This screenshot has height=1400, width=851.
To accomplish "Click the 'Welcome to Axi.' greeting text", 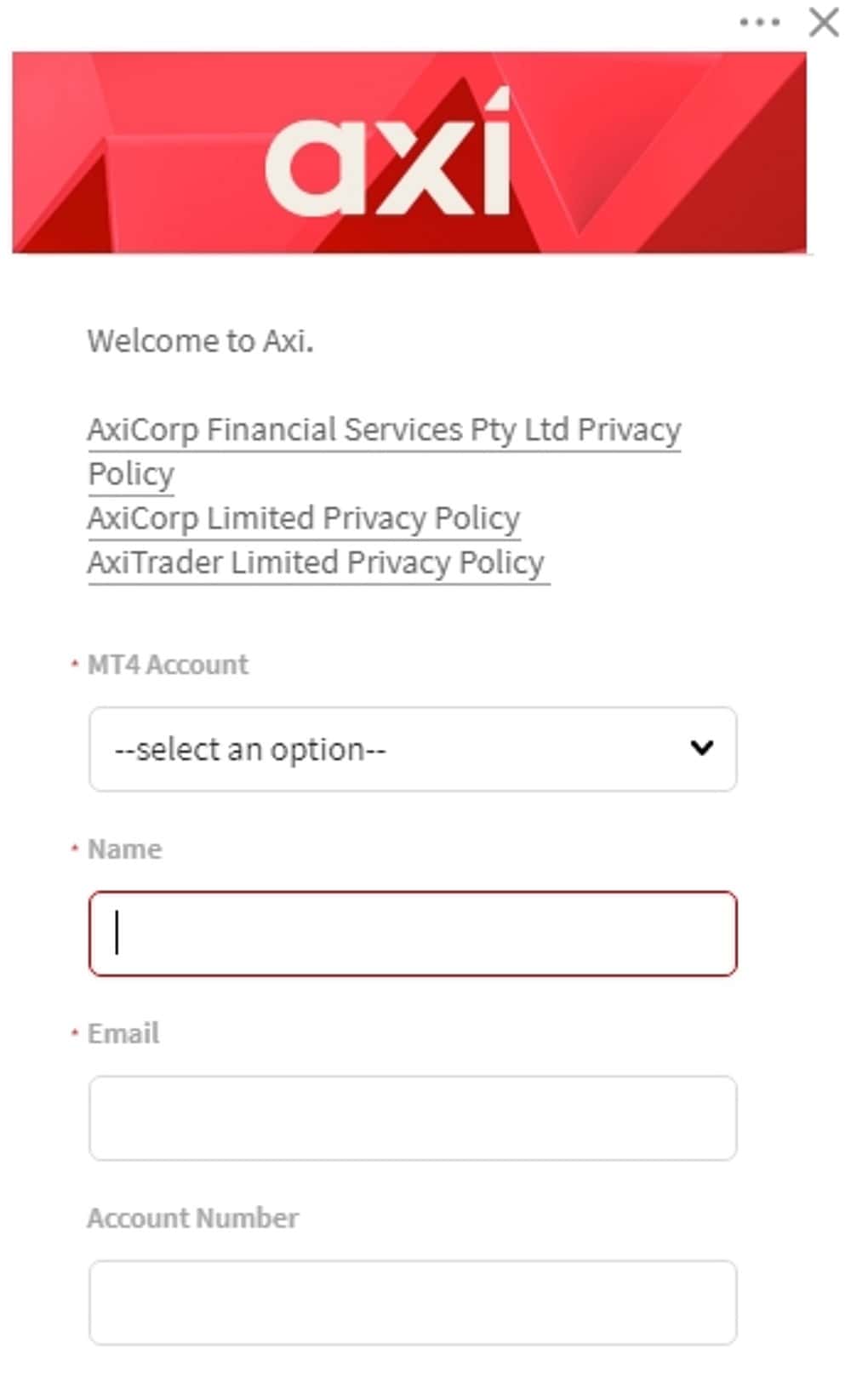I will pyautogui.click(x=201, y=341).
